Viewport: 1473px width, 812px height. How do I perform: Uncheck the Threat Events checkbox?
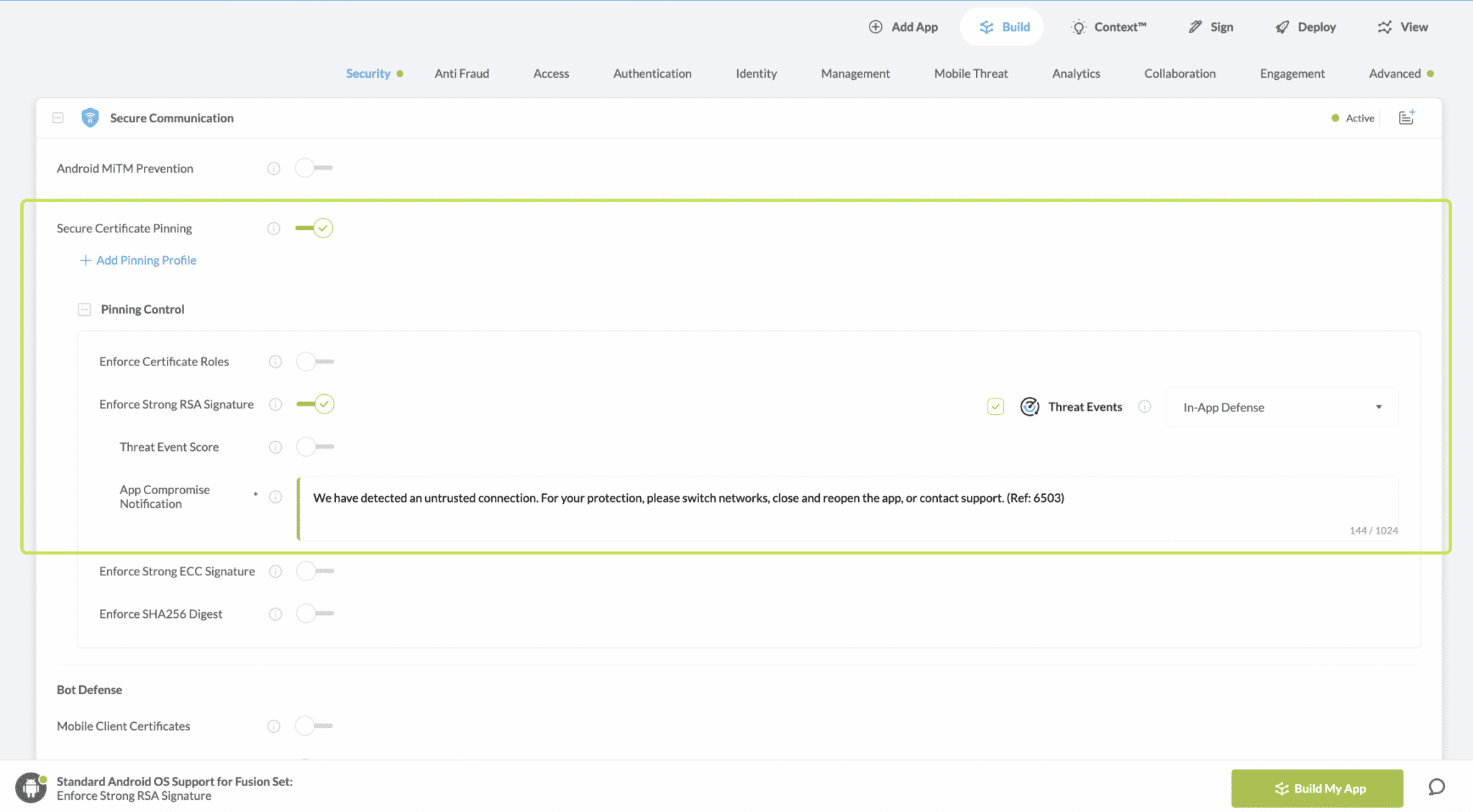995,407
